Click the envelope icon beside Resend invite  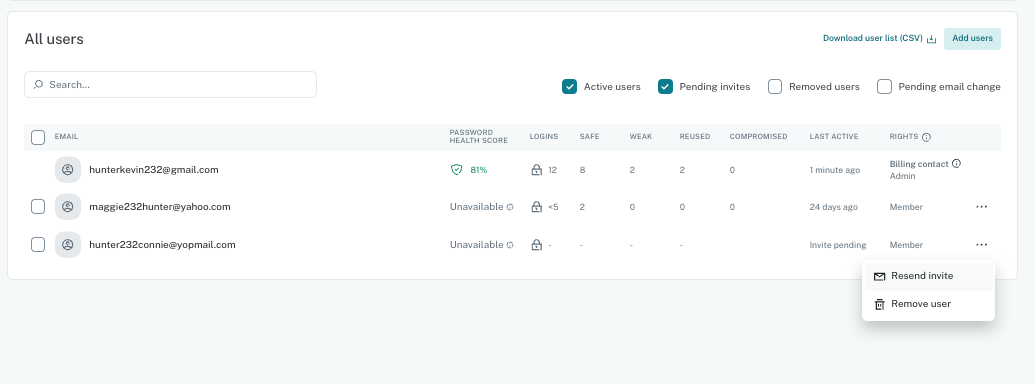879,276
